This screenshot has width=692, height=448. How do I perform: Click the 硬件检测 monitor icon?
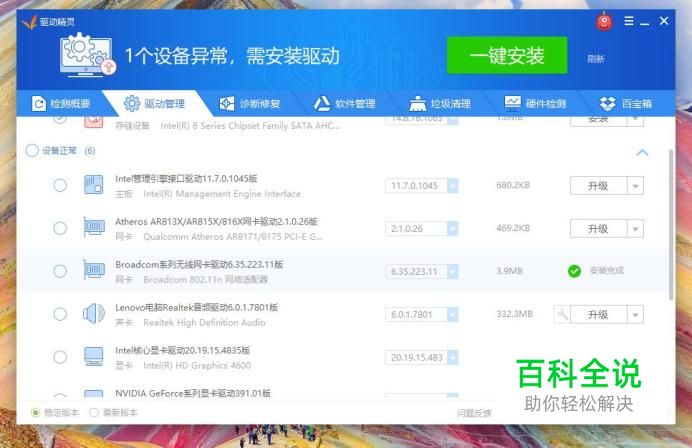pos(513,103)
